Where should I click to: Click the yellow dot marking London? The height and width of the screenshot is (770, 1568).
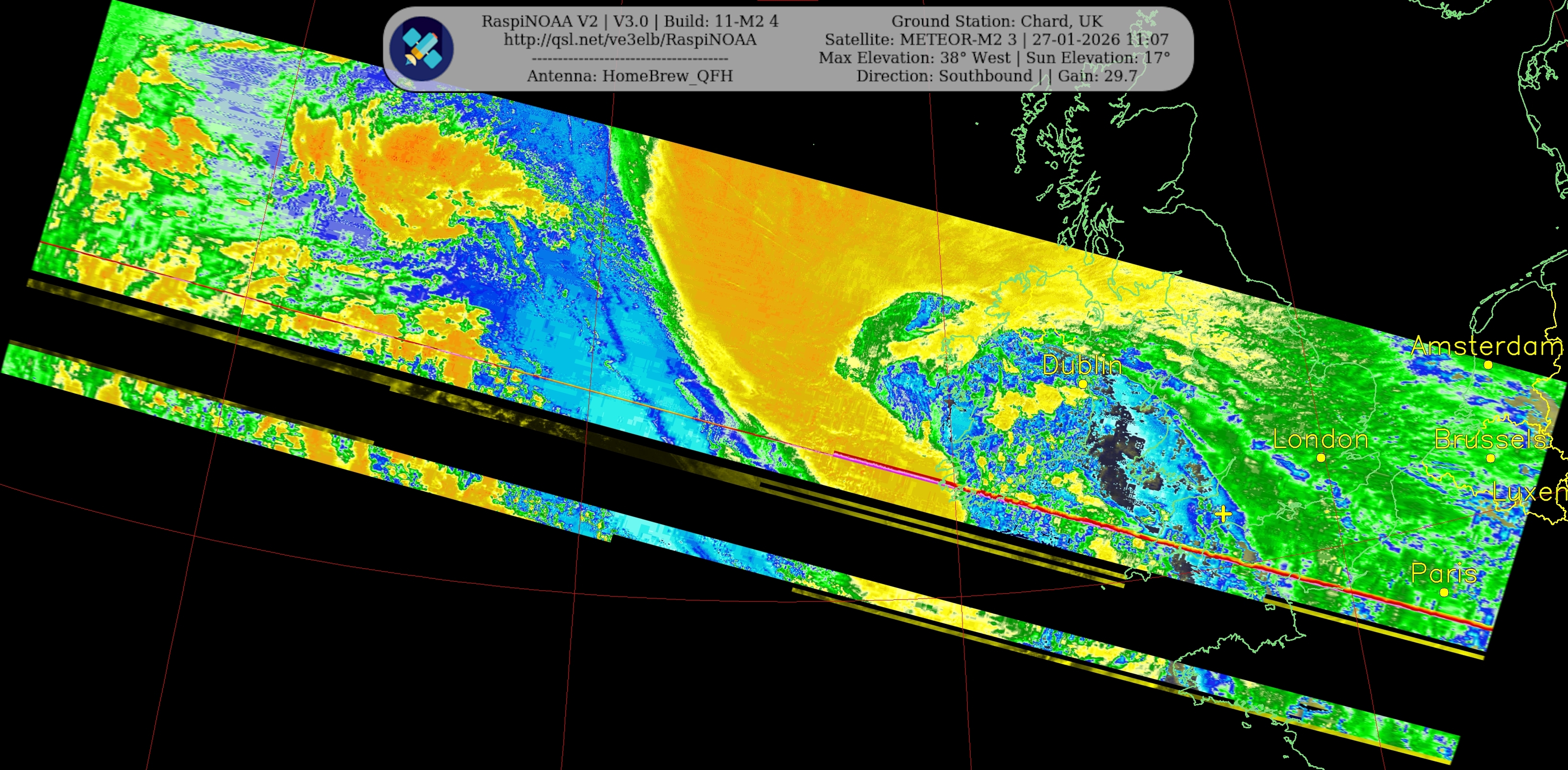tap(1321, 458)
